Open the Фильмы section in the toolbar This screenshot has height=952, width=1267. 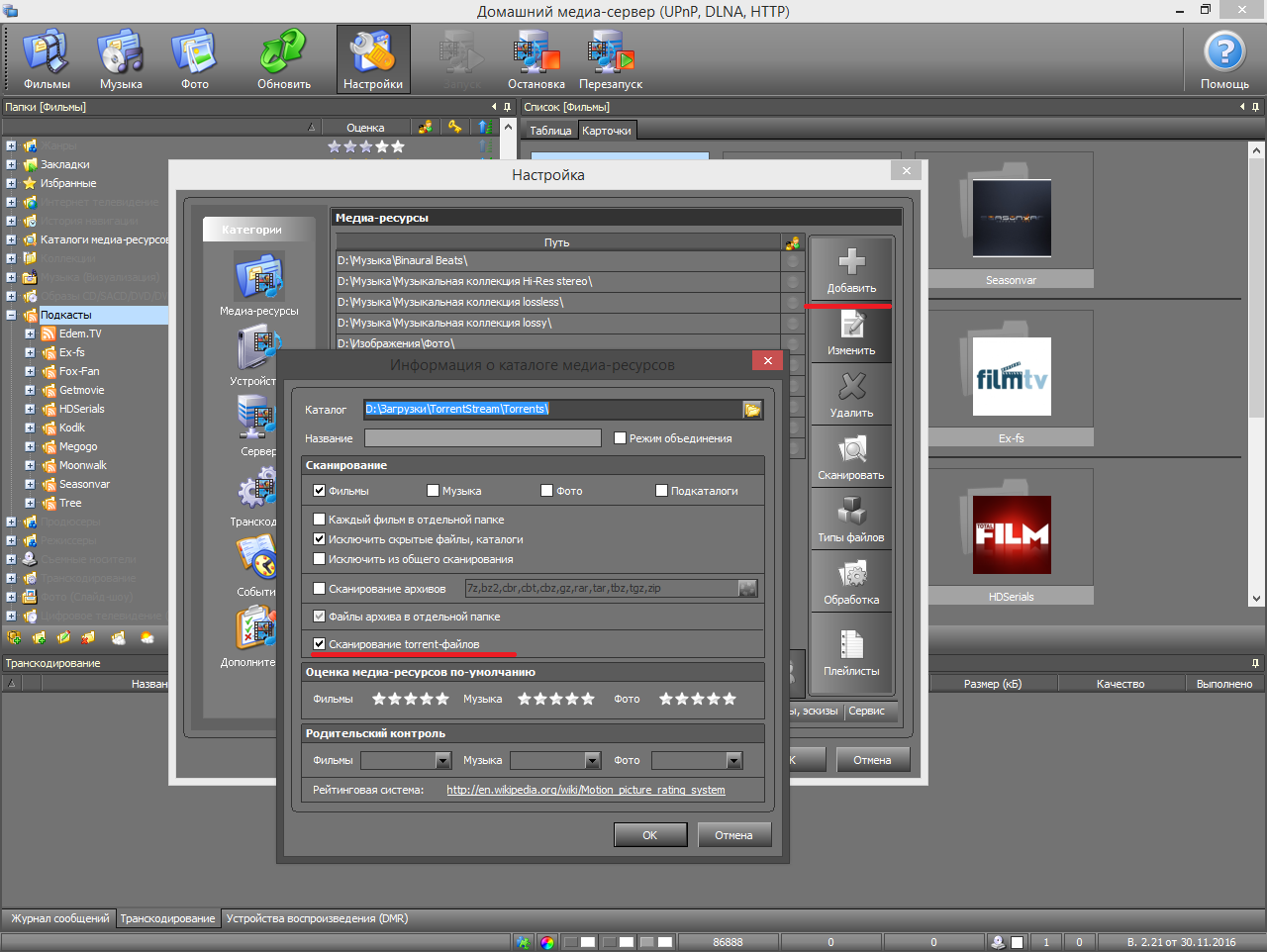pos(47,59)
